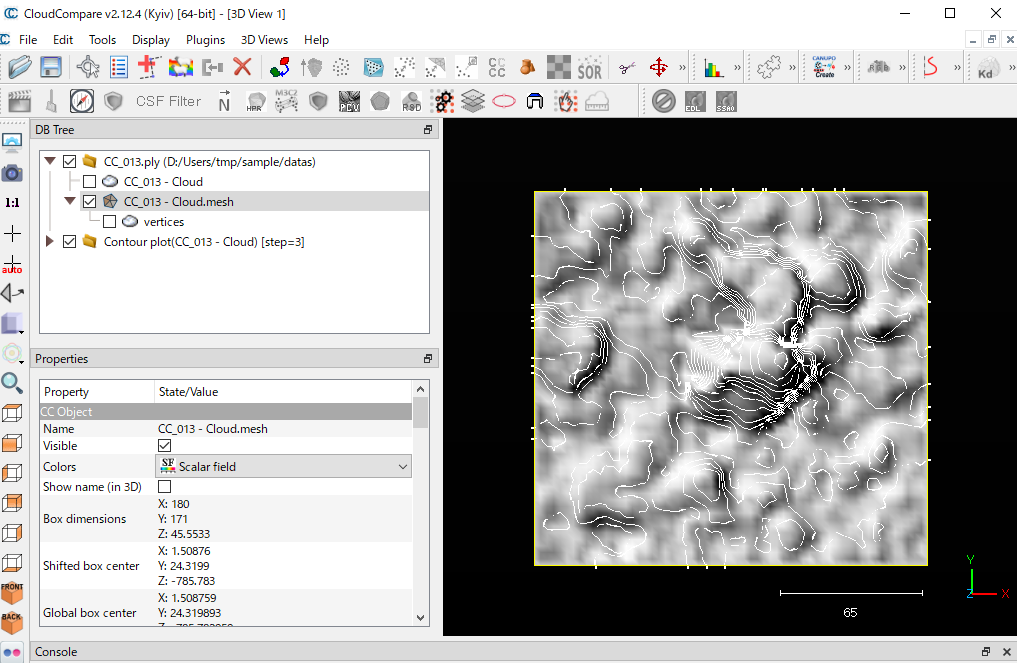The width and height of the screenshot is (1017, 663).
Task: Open the 3D Views menu
Action: pyautogui.click(x=264, y=40)
